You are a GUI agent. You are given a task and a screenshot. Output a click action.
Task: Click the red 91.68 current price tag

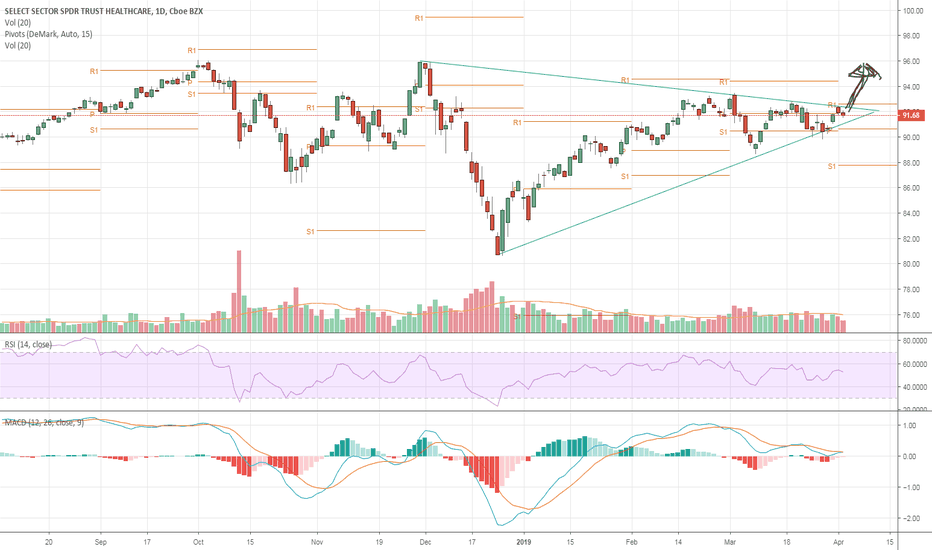click(x=911, y=115)
